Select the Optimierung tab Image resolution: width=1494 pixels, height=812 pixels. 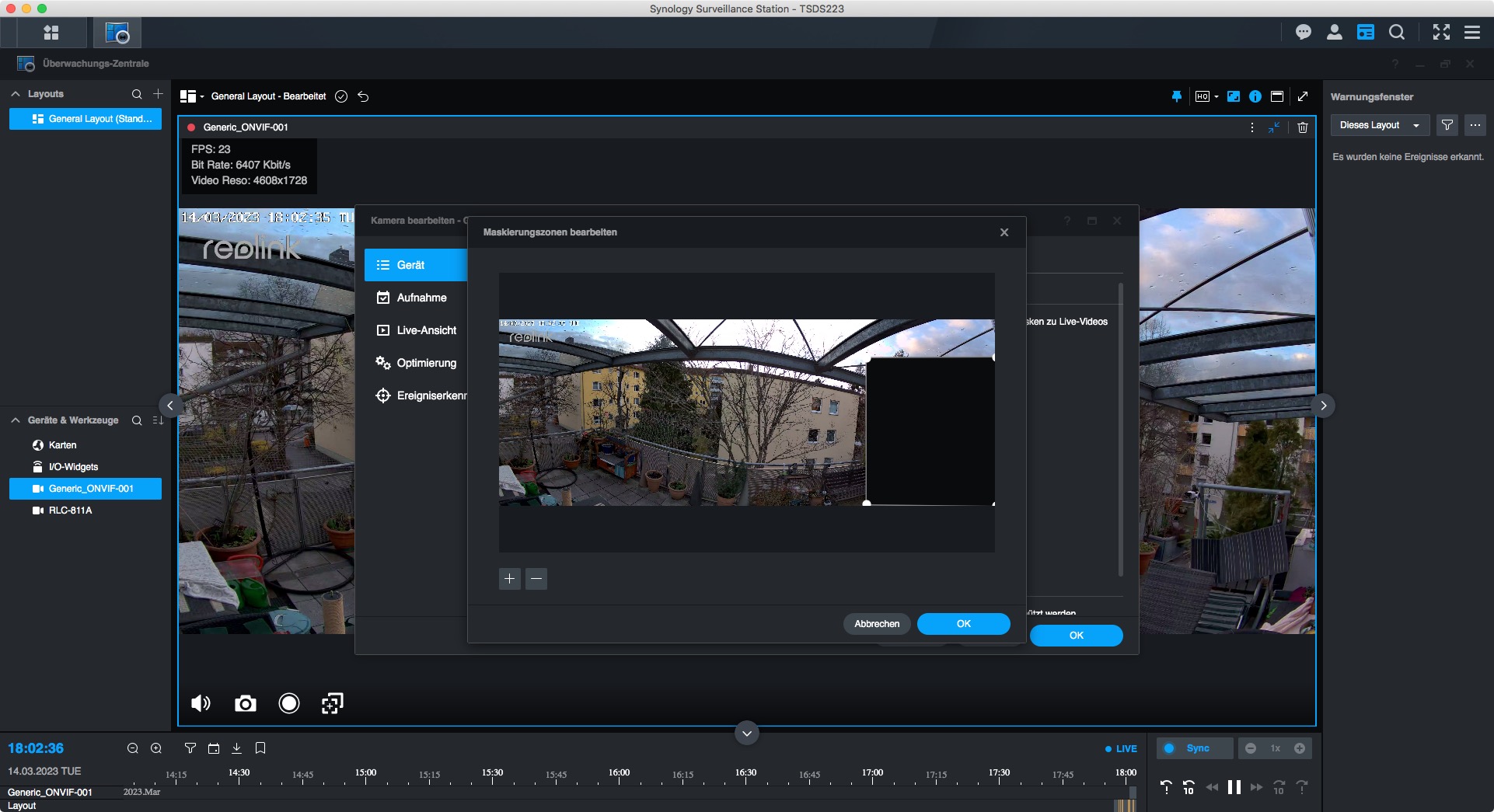point(425,363)
